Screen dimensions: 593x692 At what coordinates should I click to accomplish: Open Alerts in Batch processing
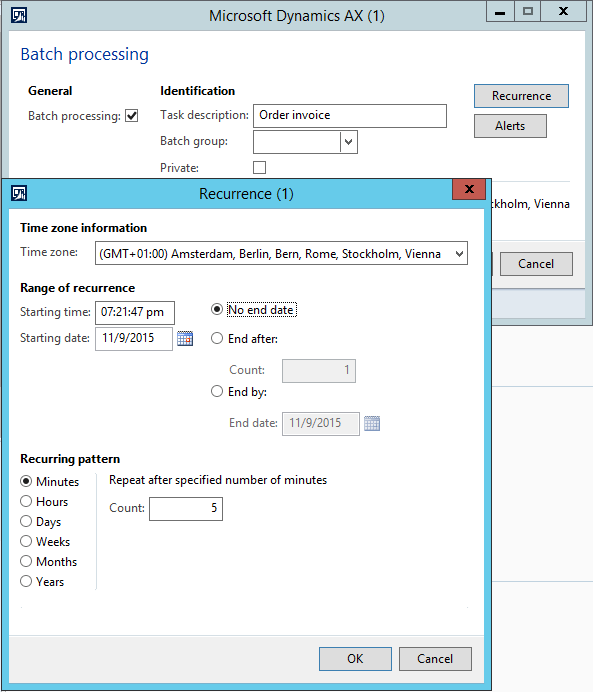510,126
